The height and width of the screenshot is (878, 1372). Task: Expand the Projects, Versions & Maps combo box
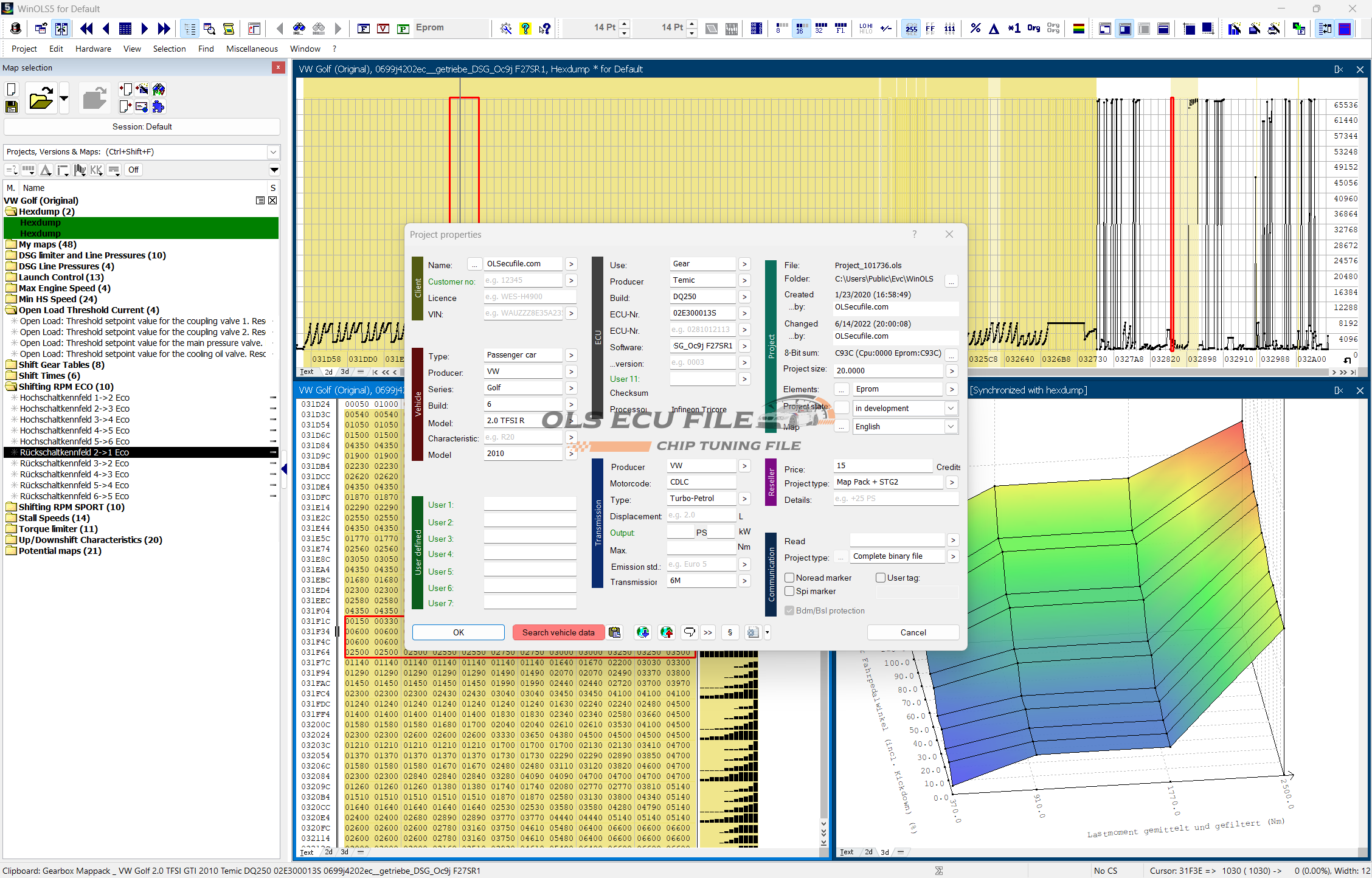tap(273, 152)
